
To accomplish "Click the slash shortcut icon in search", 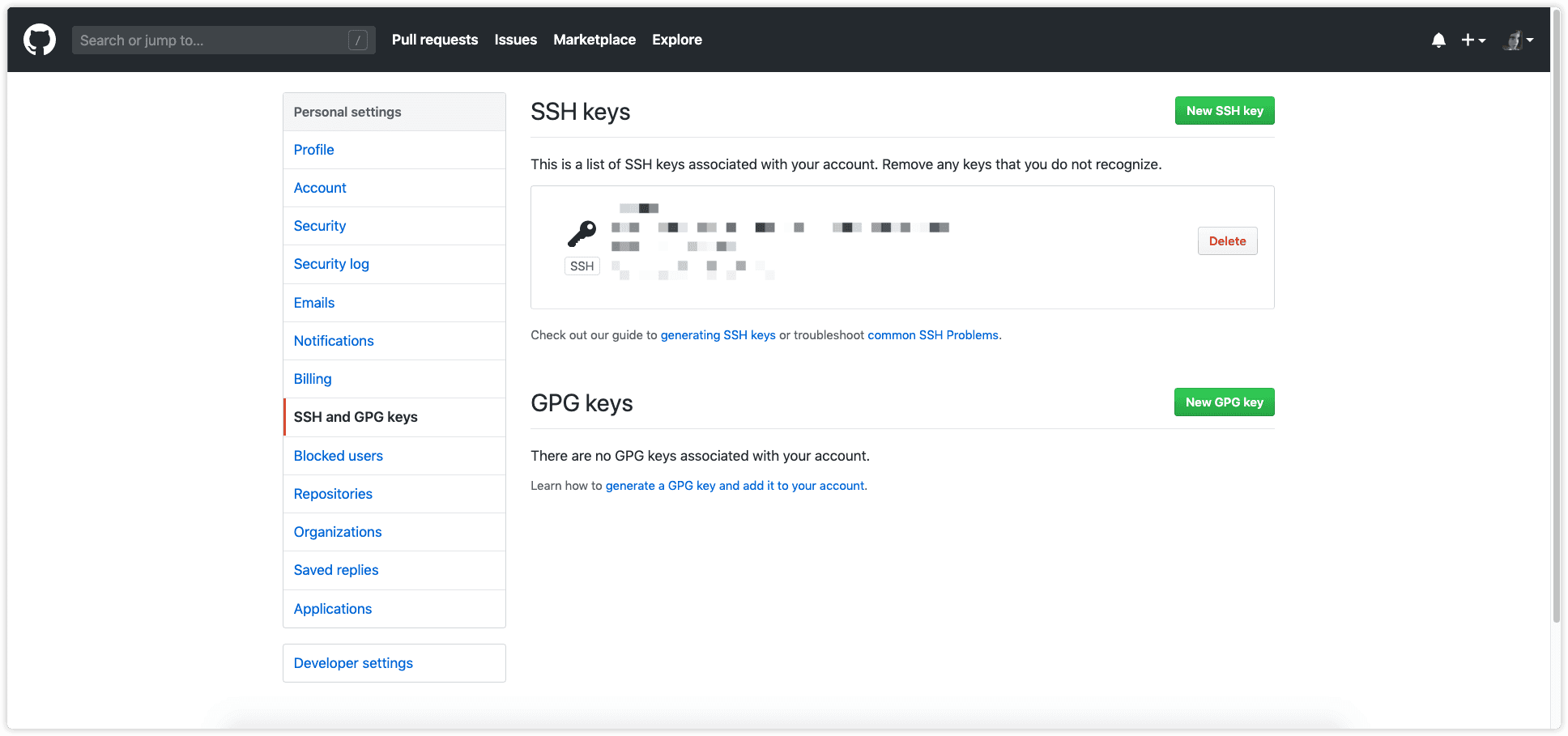I will [x=358, y=40].
